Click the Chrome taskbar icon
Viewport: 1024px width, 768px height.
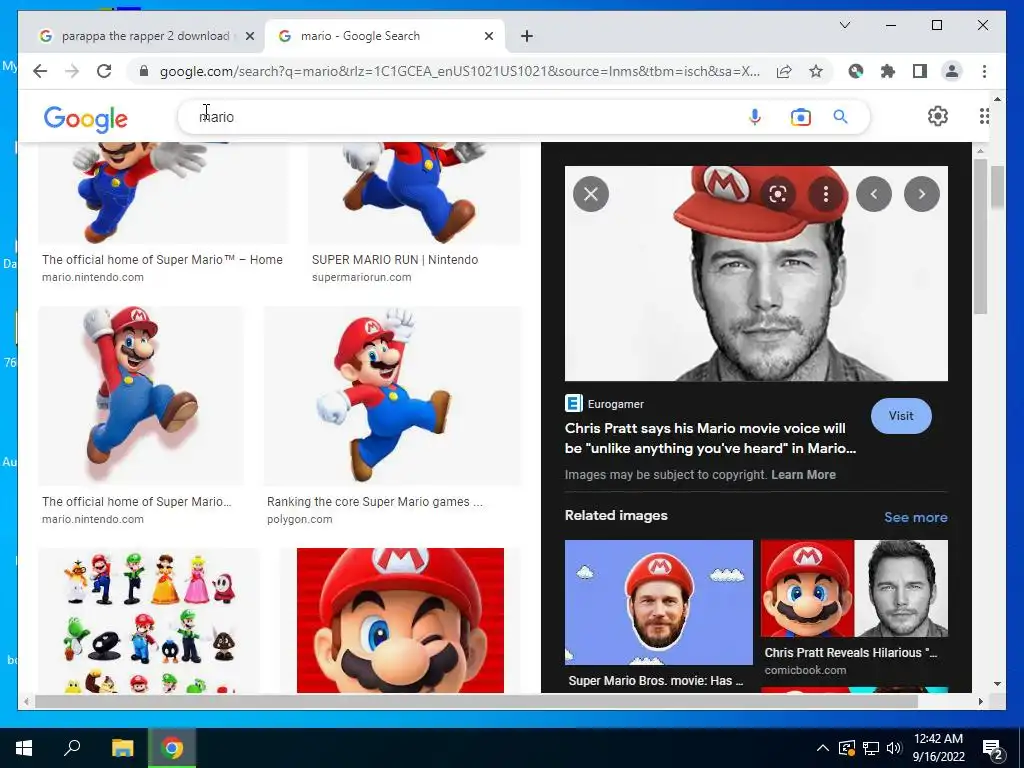(172, 748)
